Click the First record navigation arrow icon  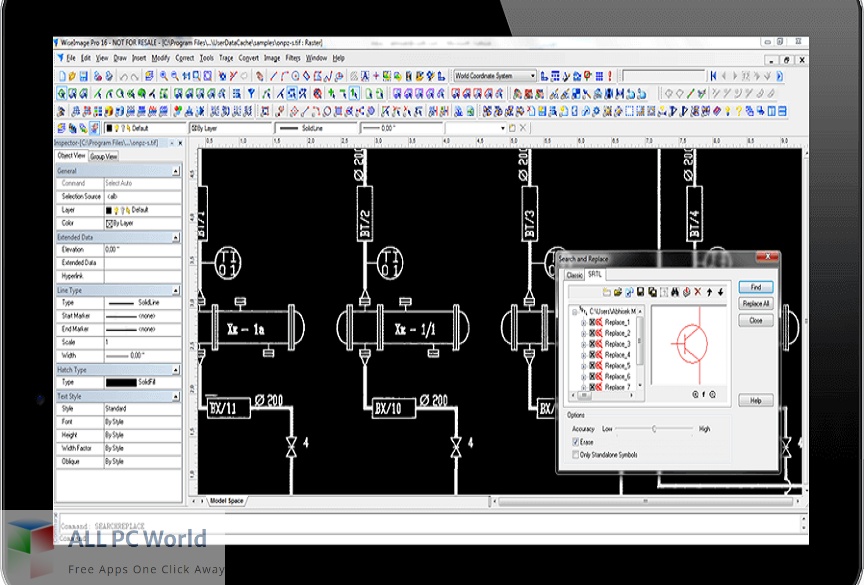point(714,76)
